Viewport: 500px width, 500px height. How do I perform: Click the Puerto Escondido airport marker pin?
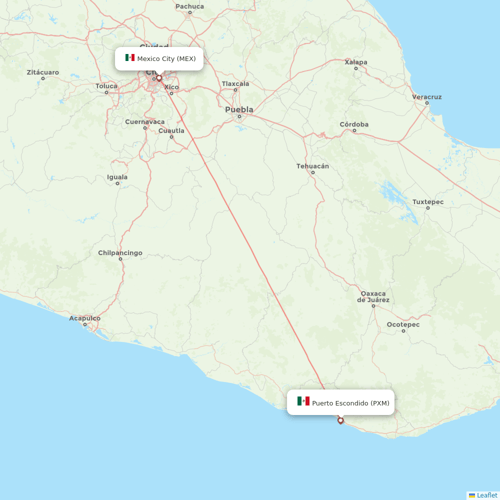click(340, 421)
